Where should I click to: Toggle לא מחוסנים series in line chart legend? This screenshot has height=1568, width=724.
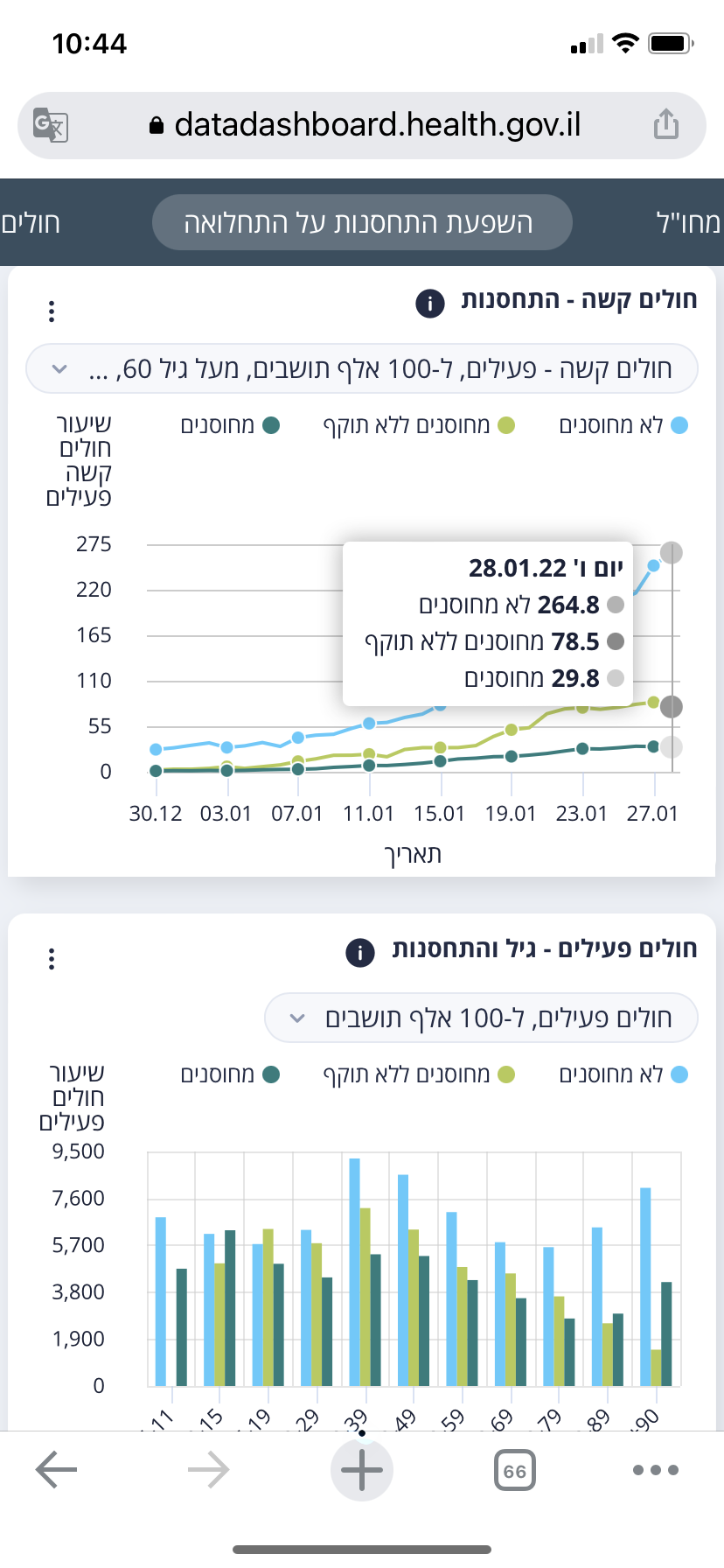pyautogui.click(x=623, y=426)
